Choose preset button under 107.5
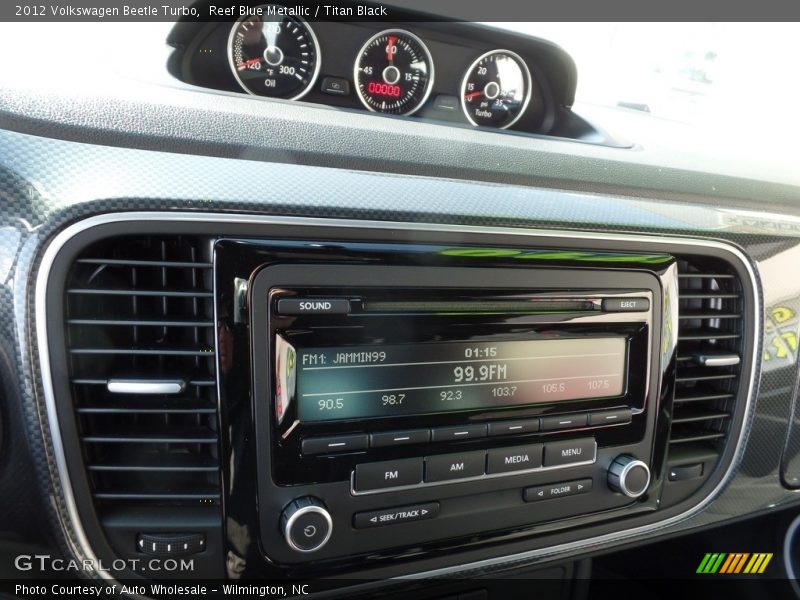The width and height of the screenshot is (800, 600). point(610,417)
